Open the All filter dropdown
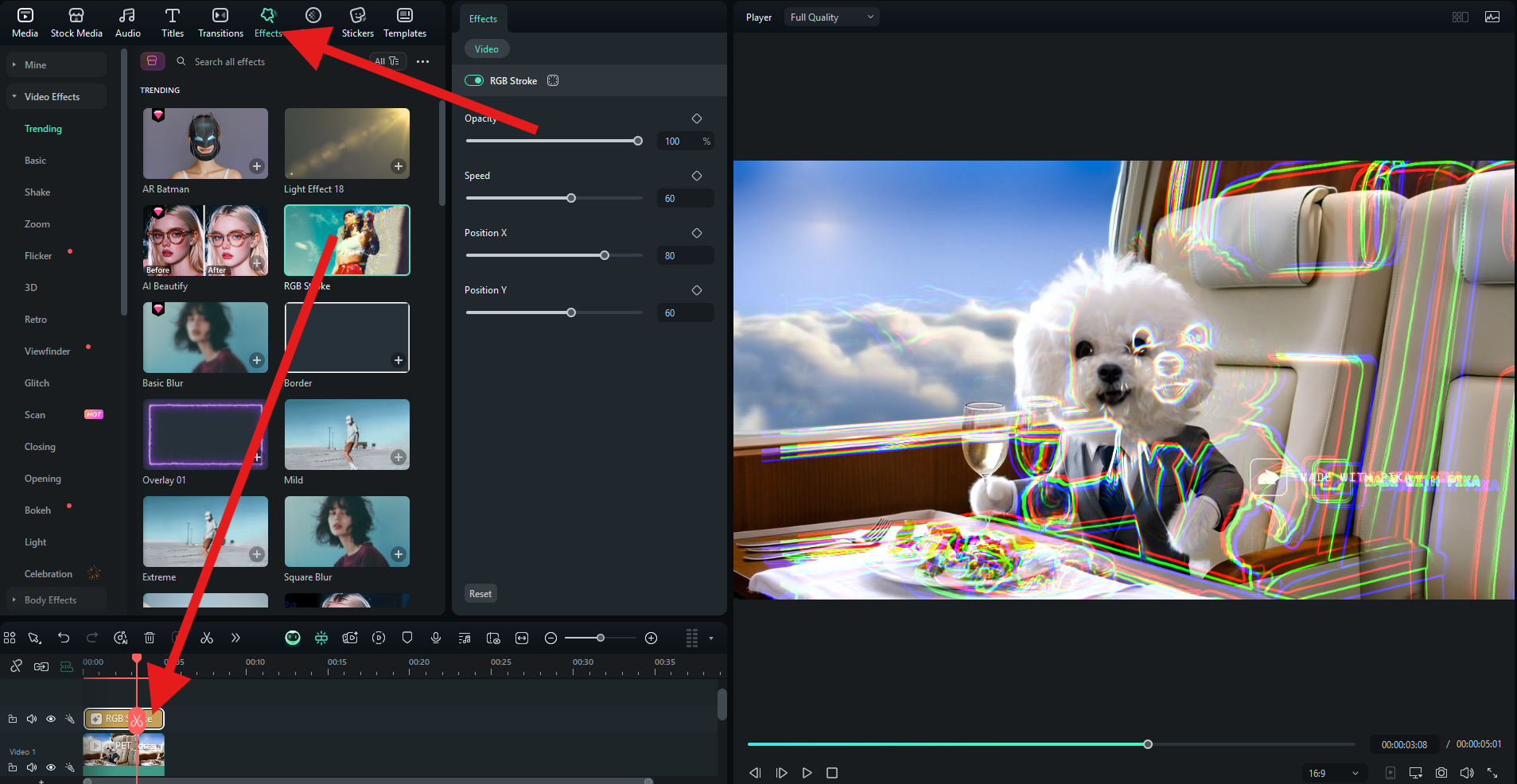Screen dimensions: 1517x784 (387, 61)
